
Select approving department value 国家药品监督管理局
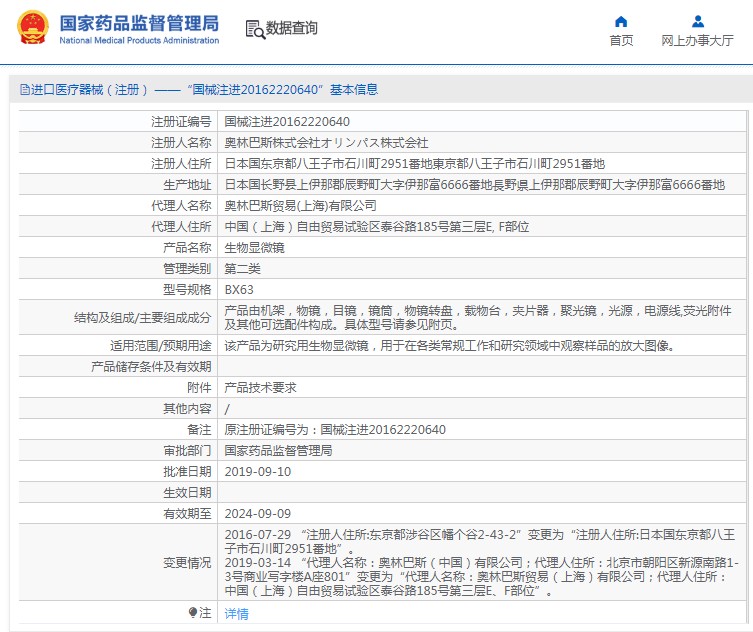pyautogui.click(x=279, y=450)
